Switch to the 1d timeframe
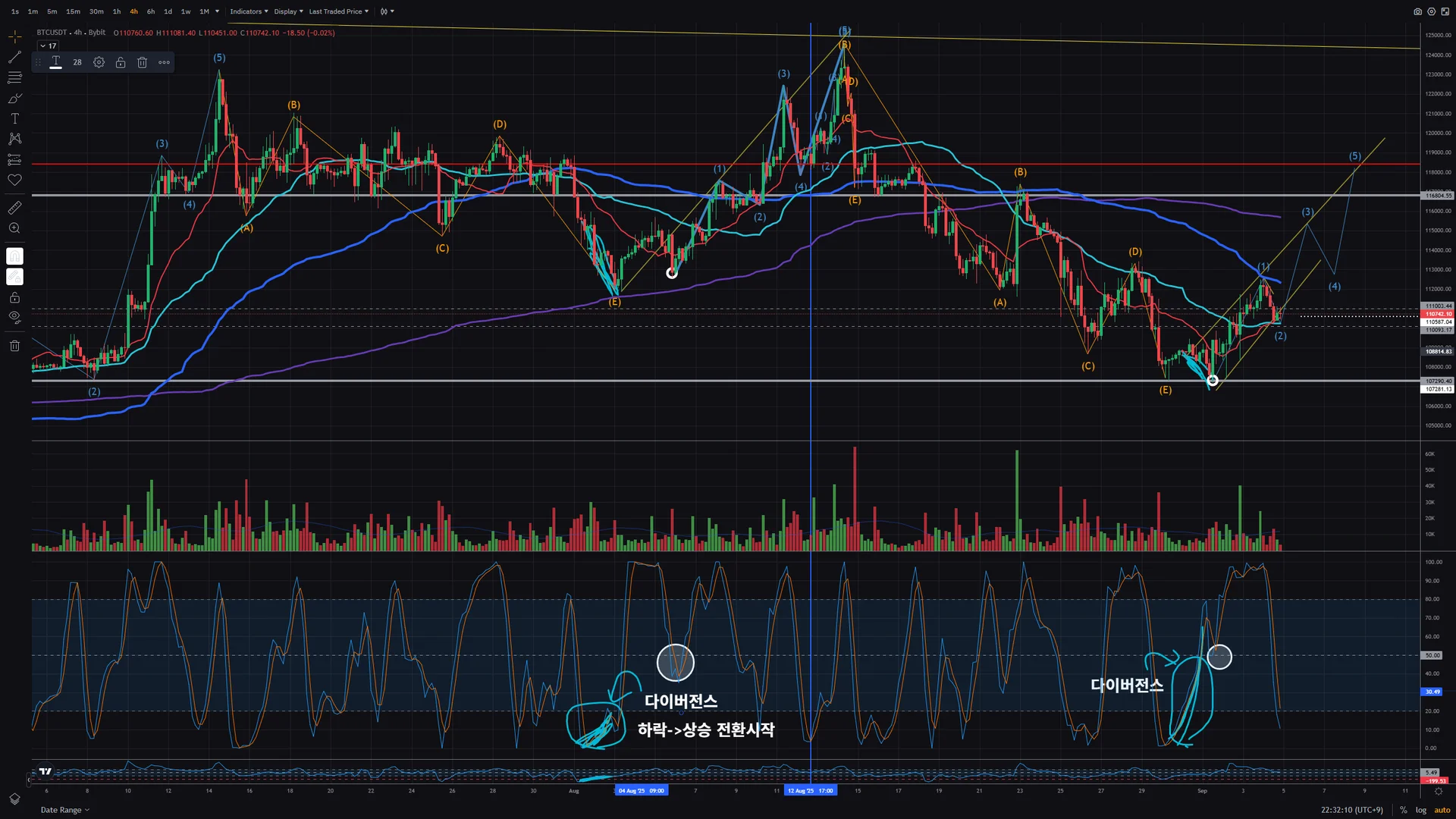1456x819 pixels. [x=168, y=11]
